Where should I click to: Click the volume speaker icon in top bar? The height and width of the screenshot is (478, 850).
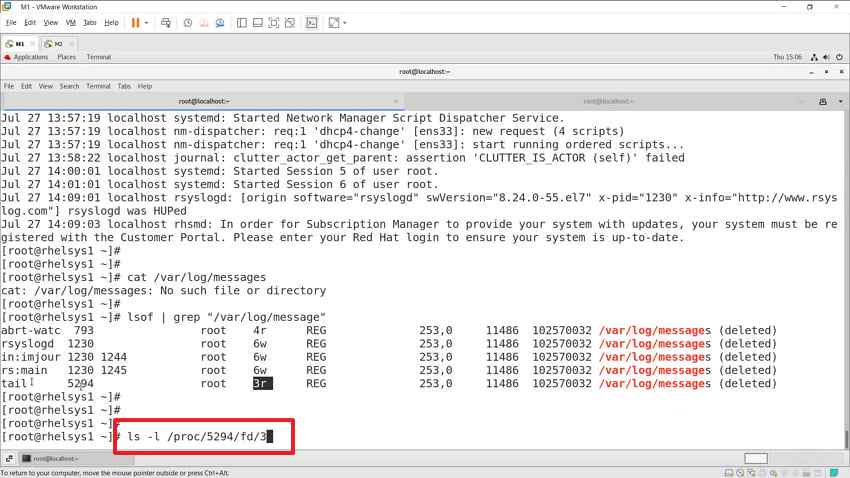[827, 57]
